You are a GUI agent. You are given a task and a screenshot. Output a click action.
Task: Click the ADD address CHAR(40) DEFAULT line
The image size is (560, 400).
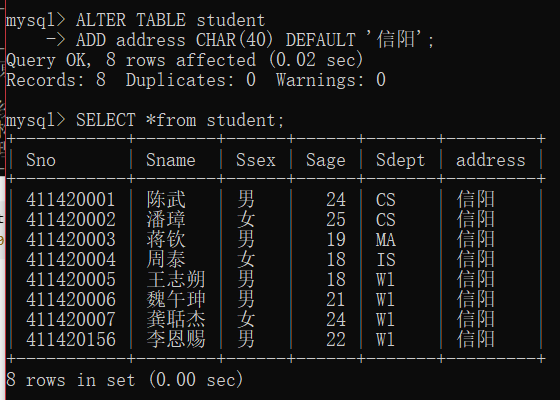pos(240,40)
